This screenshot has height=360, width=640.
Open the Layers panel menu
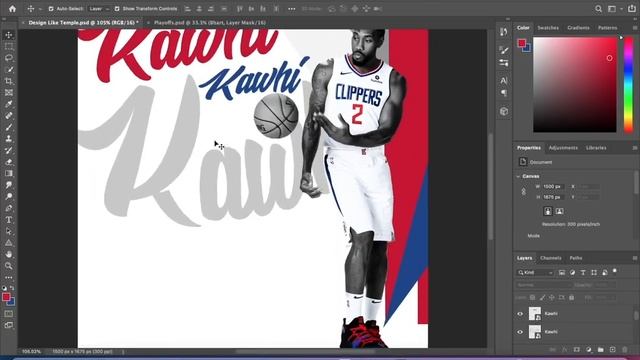635,258
